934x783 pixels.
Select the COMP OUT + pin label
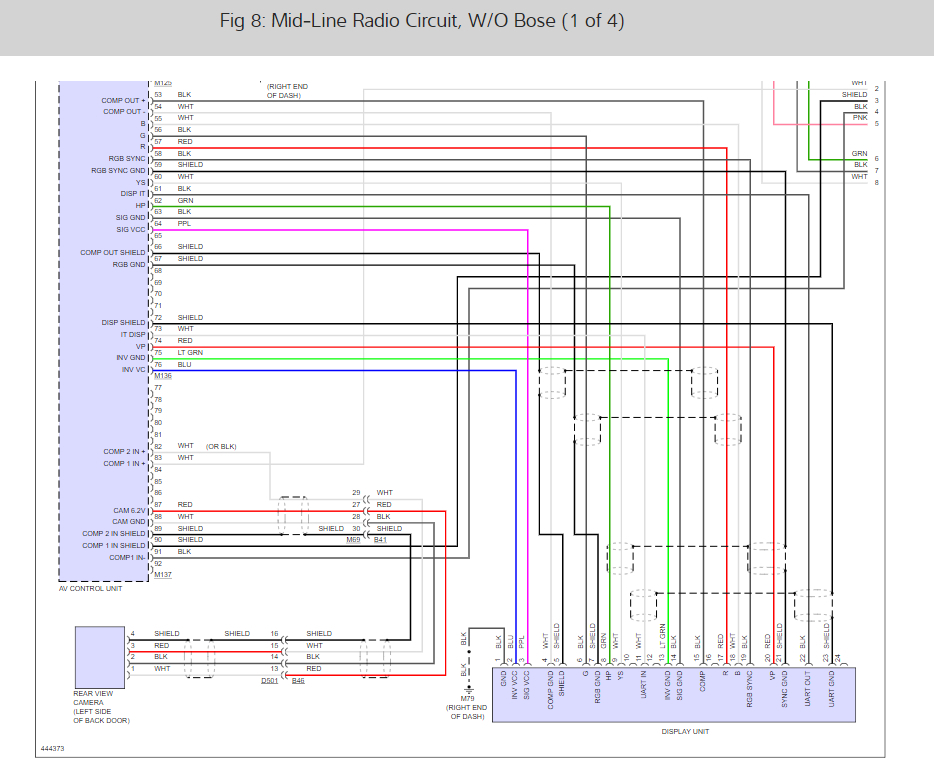click(123, 101)
